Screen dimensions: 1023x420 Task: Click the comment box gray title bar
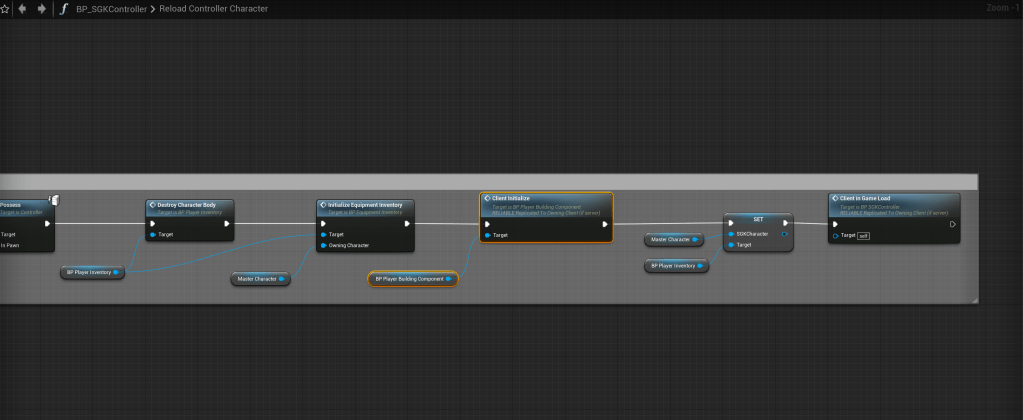tap(489, 182)
